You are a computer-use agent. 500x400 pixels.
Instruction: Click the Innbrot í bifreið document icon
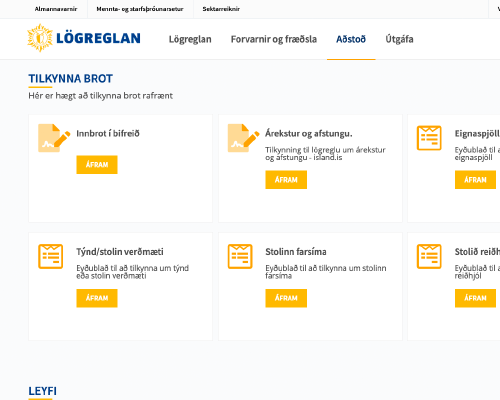[x=54, y=138]
